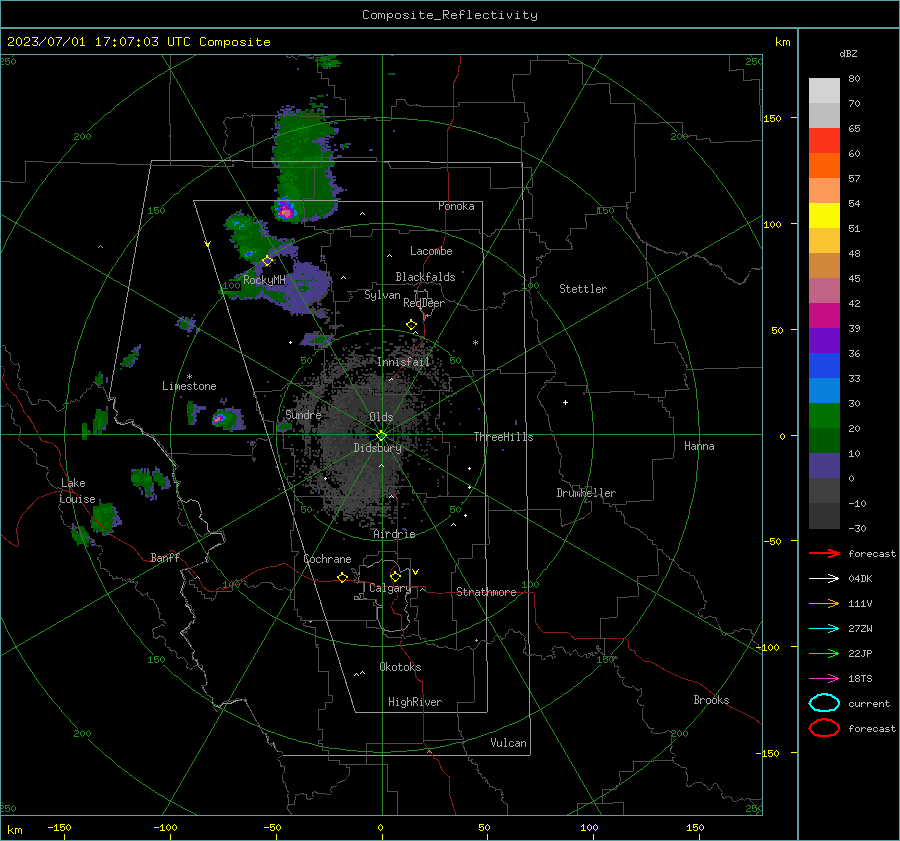Click the Vulcan city label

coord(508,743)
